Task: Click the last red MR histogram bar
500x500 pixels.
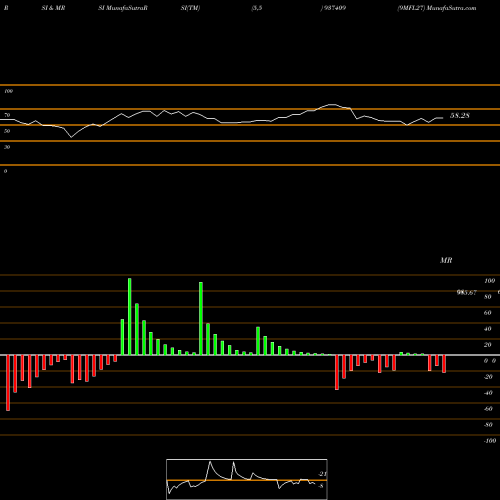Action: (x=444, y=364)
